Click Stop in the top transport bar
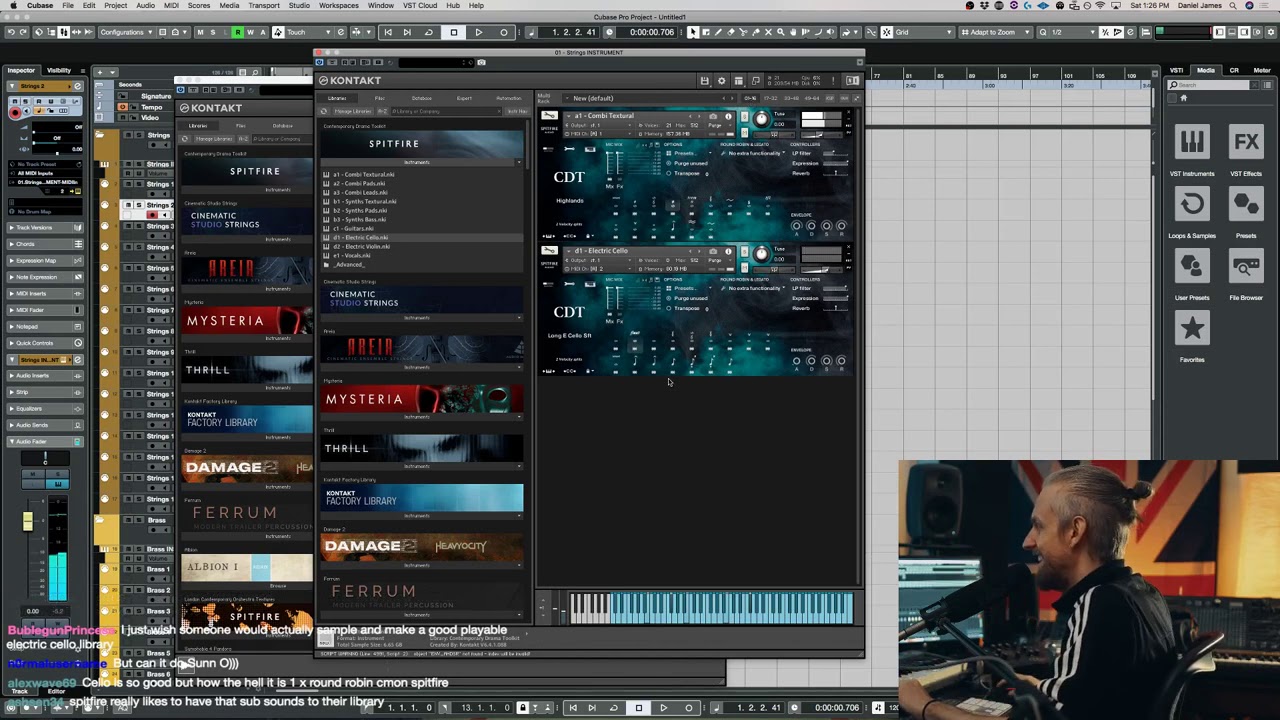Viewport: 1280px width, 720px height. tap(453, 32)
